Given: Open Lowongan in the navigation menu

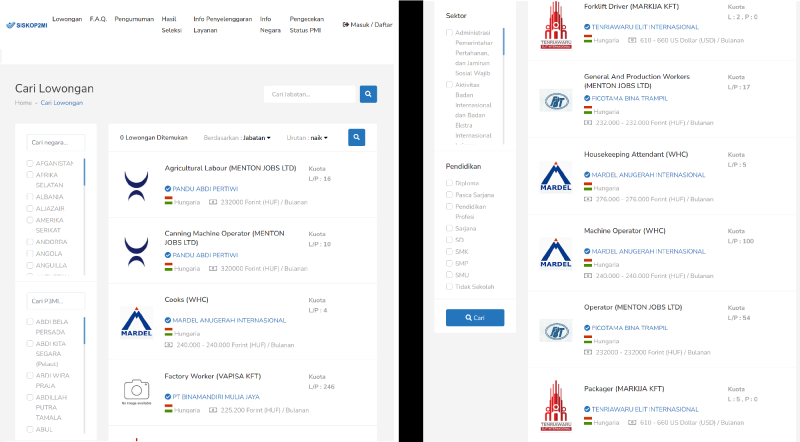Looking at the screenshot, I should [x=67, y=19].
